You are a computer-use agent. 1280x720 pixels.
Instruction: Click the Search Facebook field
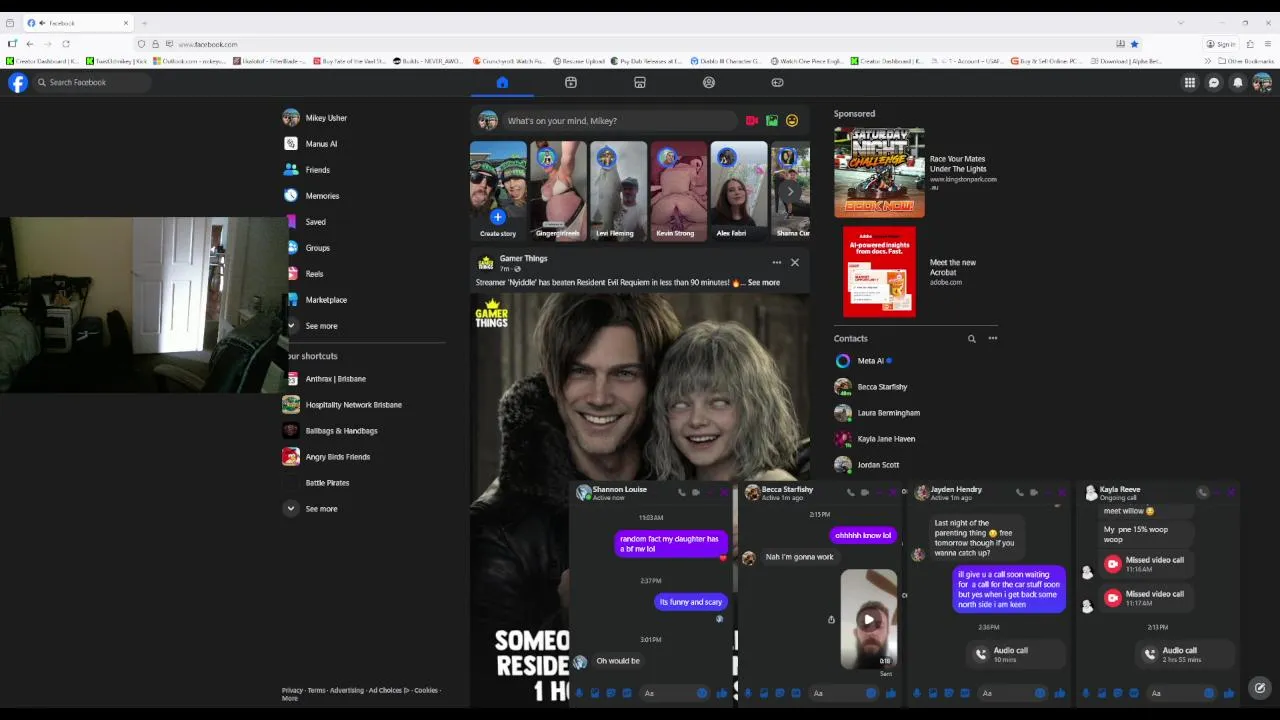[92, 83]
